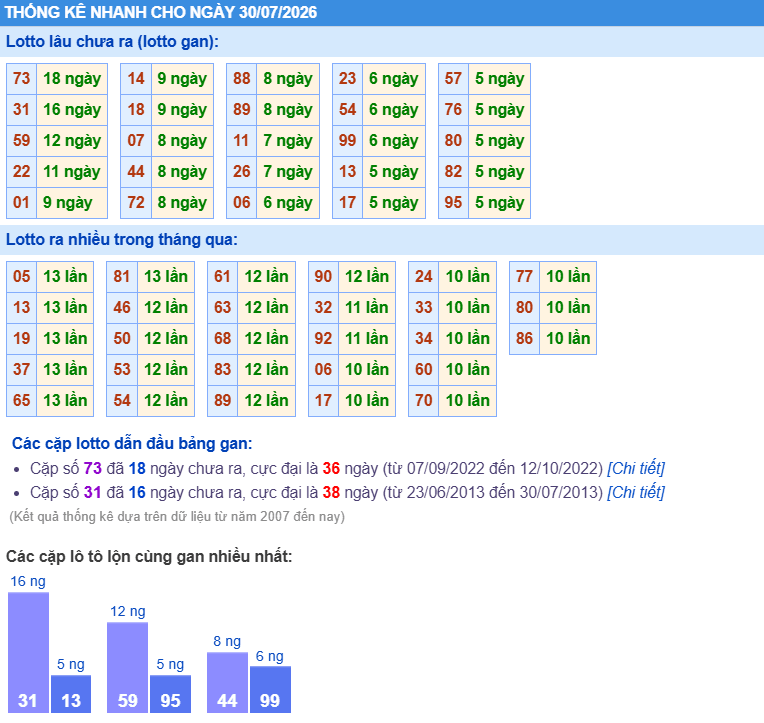Click number 77 in the frequent lotto table
Image resolution: width=764 pixels, height=723 pixels.
(524, 277)
